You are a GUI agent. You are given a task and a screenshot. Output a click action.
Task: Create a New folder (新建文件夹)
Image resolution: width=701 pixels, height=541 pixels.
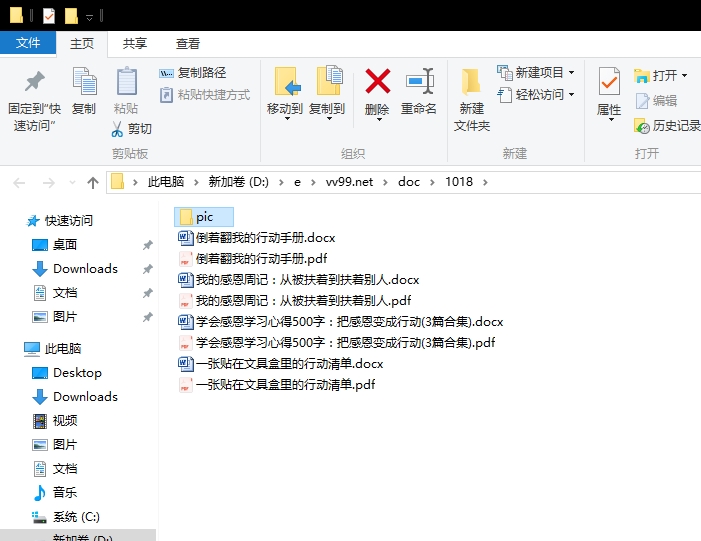[x=472, y=99]
